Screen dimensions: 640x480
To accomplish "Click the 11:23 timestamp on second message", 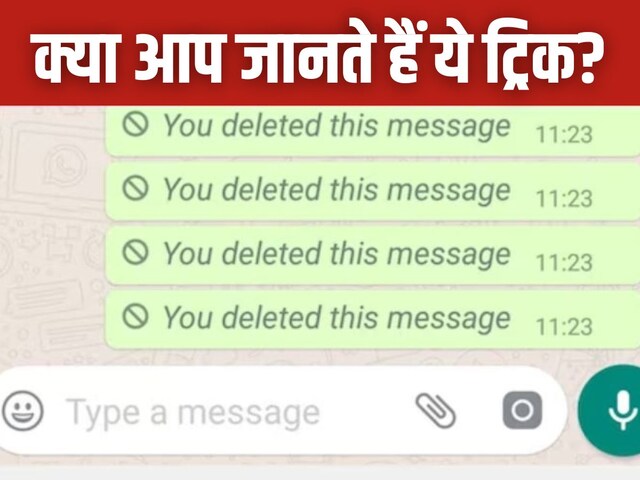I will click(564, 199).
